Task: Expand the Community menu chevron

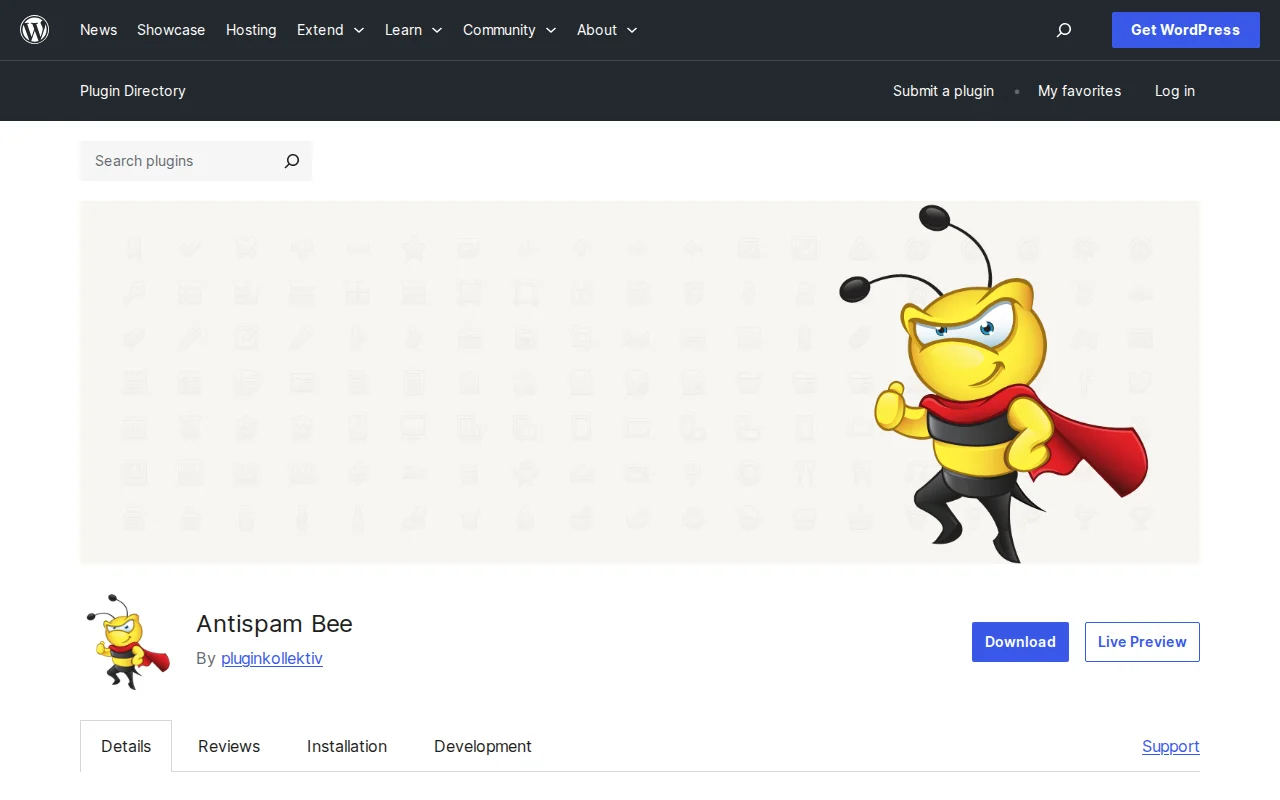Action: 551,30
